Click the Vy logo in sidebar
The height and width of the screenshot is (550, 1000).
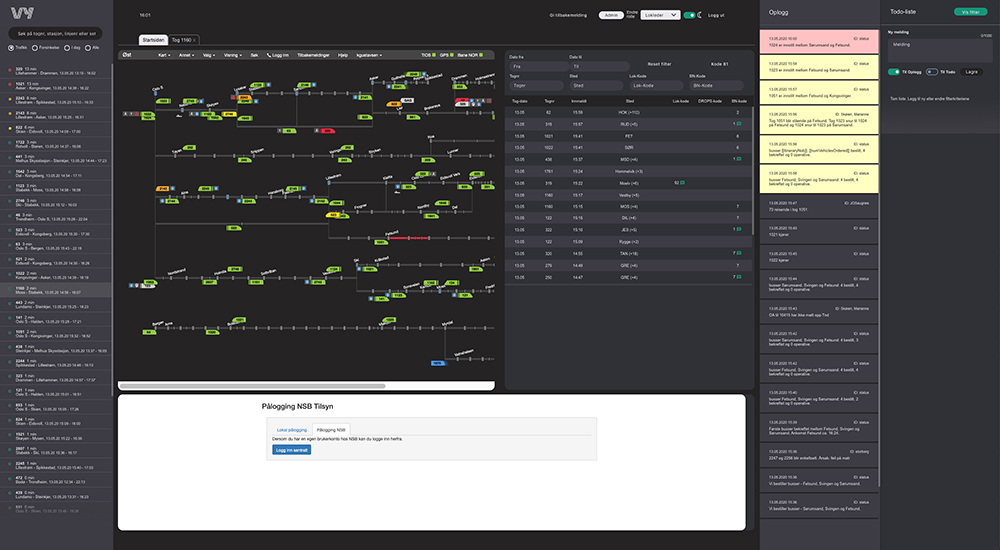[x=22, y=13]
